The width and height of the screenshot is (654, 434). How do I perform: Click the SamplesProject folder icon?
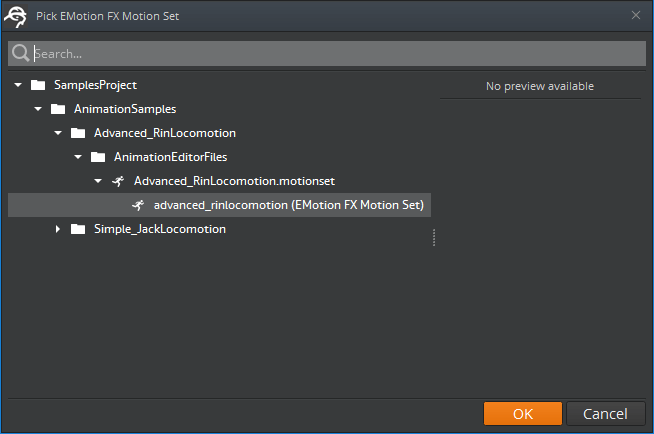pyautogui.click(x=38, y=85)
